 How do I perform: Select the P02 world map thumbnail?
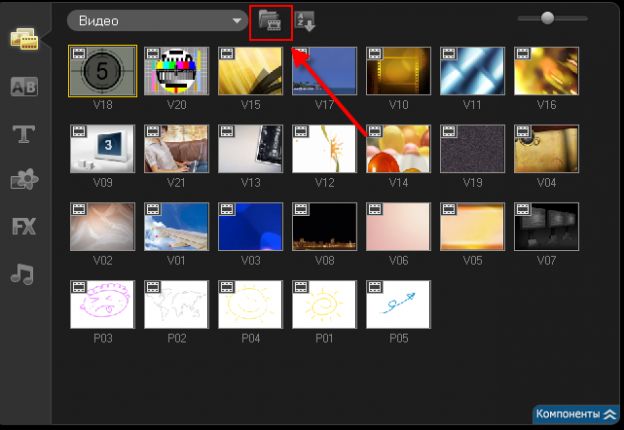(176, 305)
